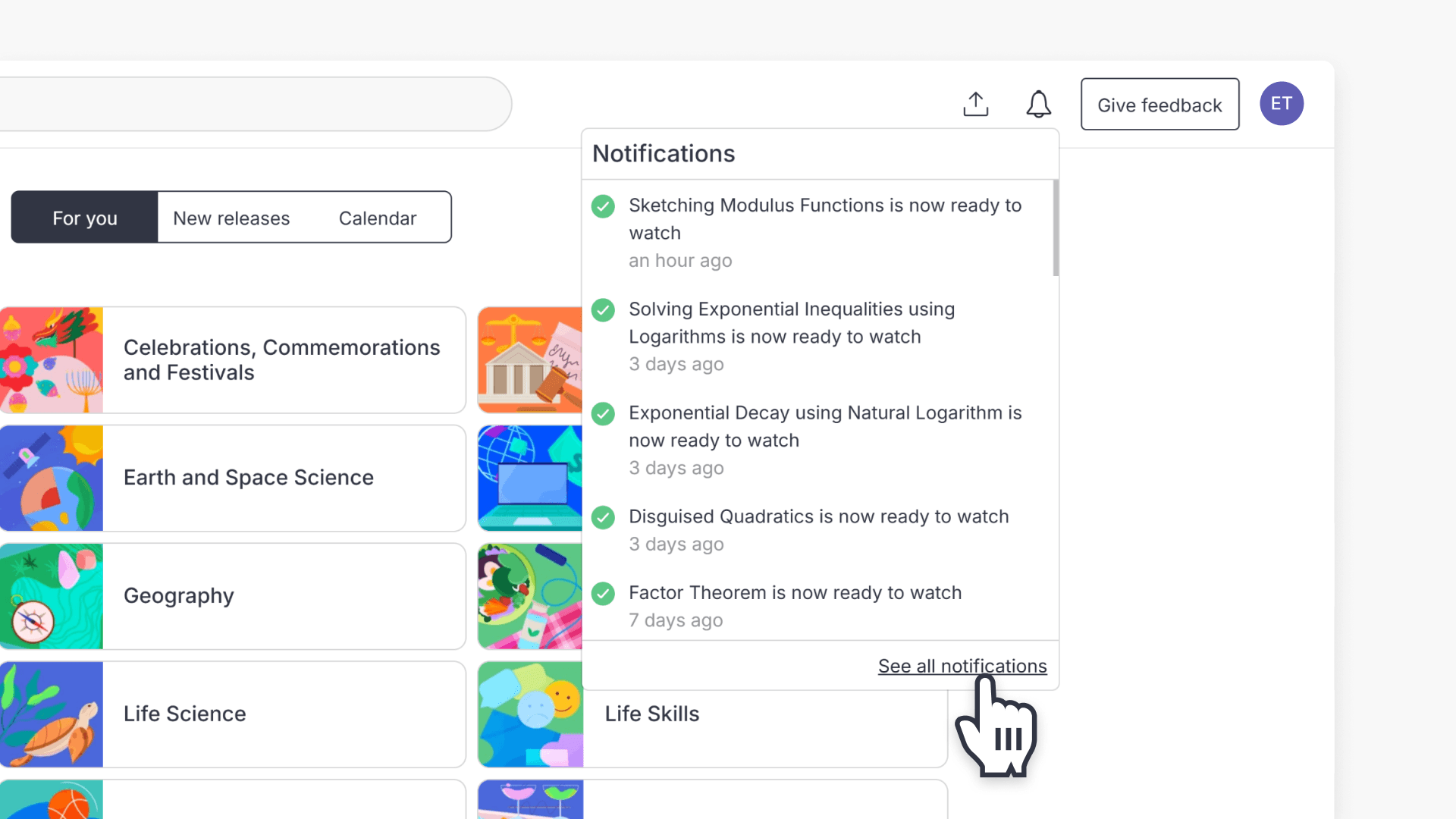
Task: Click the check icon on Disguised Quadratics notification
Action: point(603,517)
